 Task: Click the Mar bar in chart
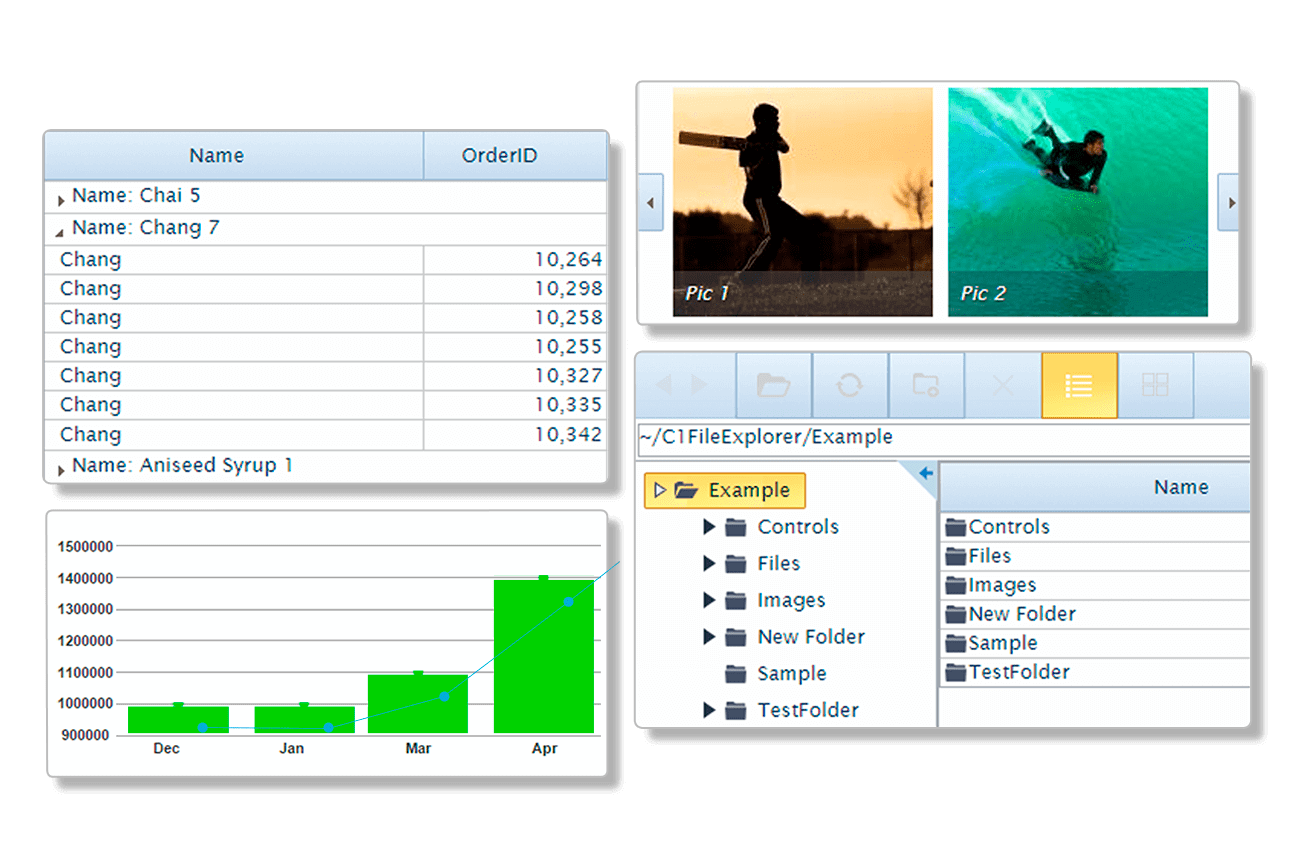coord(418,704)
